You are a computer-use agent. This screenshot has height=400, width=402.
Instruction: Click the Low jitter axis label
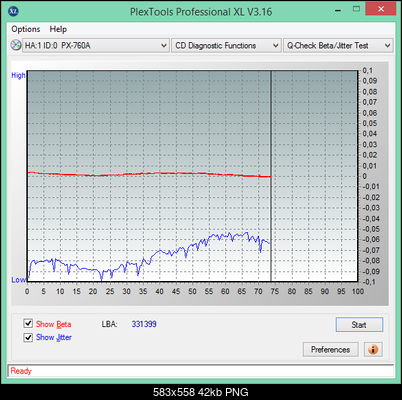click(x=18, y=280)
